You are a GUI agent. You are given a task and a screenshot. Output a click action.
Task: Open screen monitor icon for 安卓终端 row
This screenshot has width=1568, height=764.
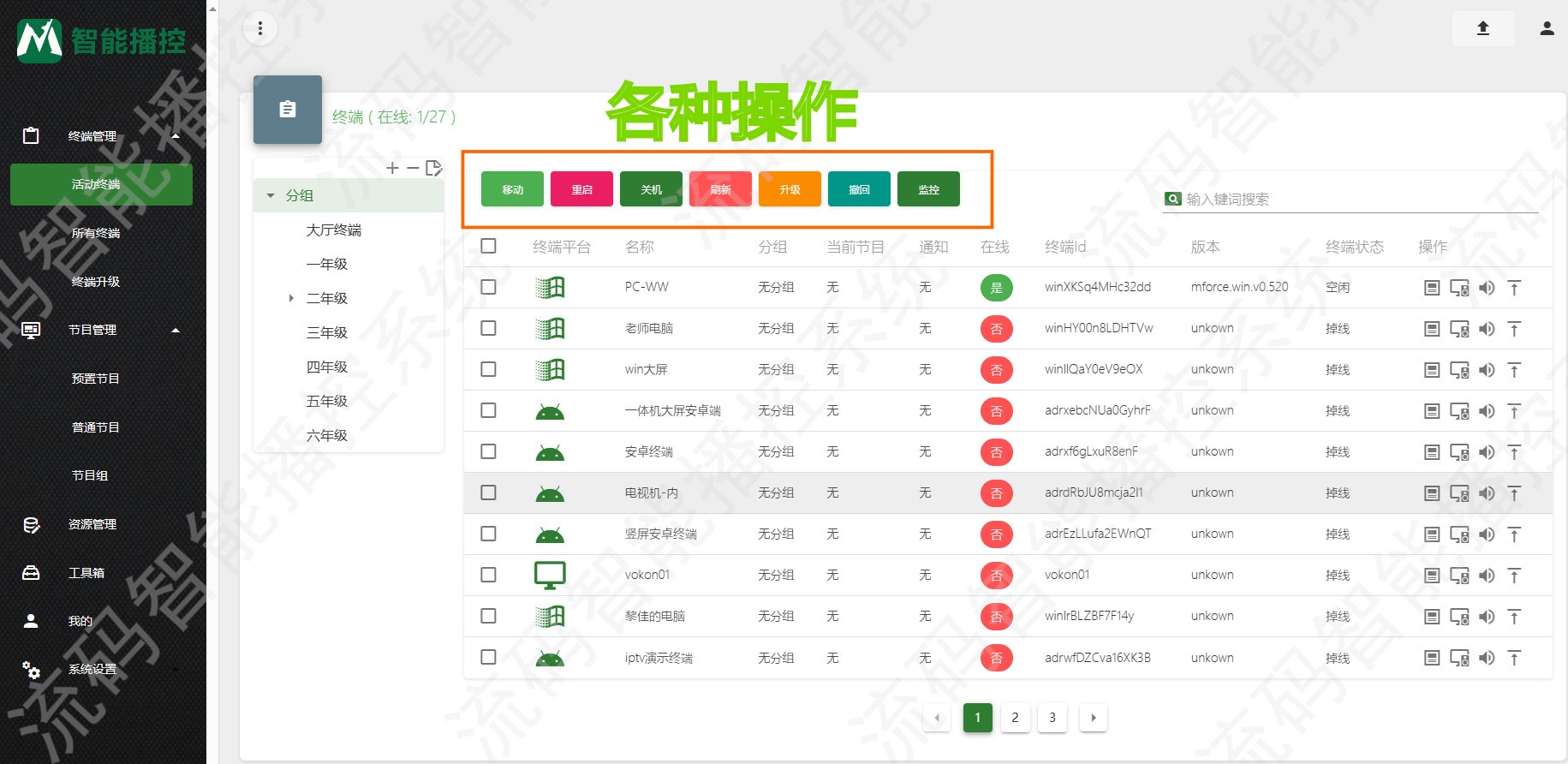(1459, 452)
